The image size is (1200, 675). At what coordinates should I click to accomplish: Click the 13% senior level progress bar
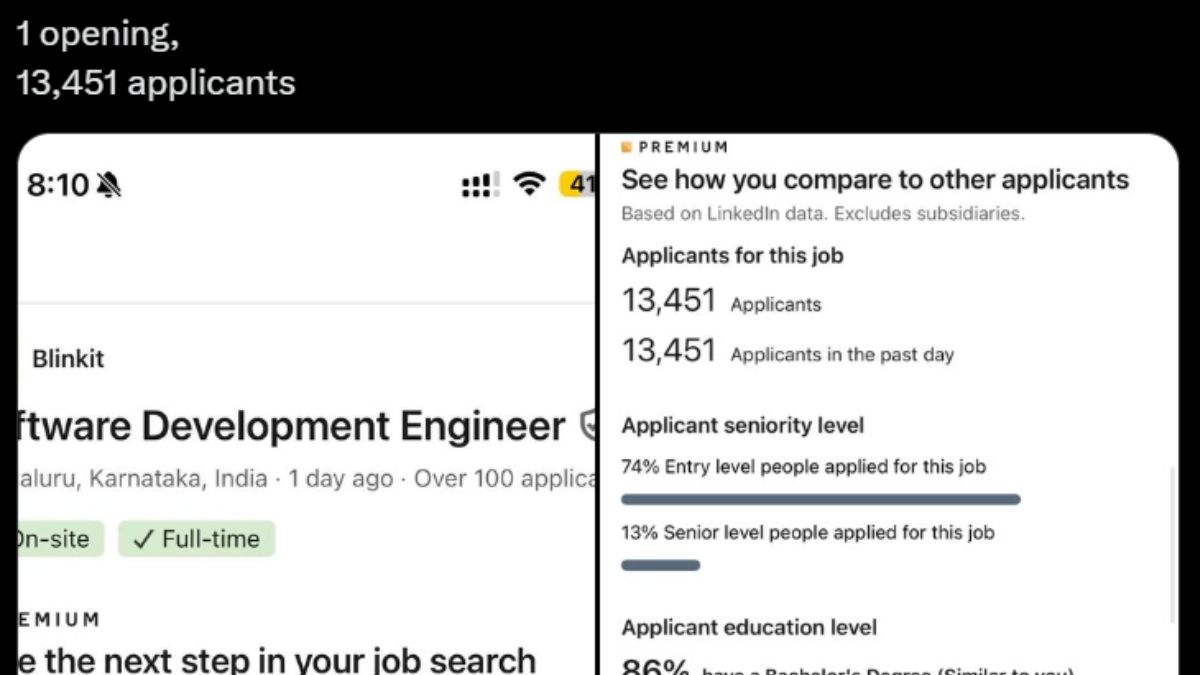pyautogui.click(x=660, y=565)
